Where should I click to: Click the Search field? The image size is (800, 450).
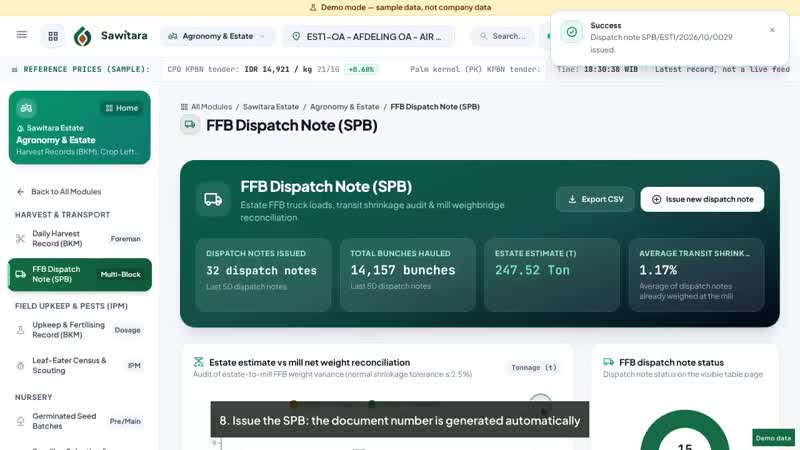click(x=503, y=36)
